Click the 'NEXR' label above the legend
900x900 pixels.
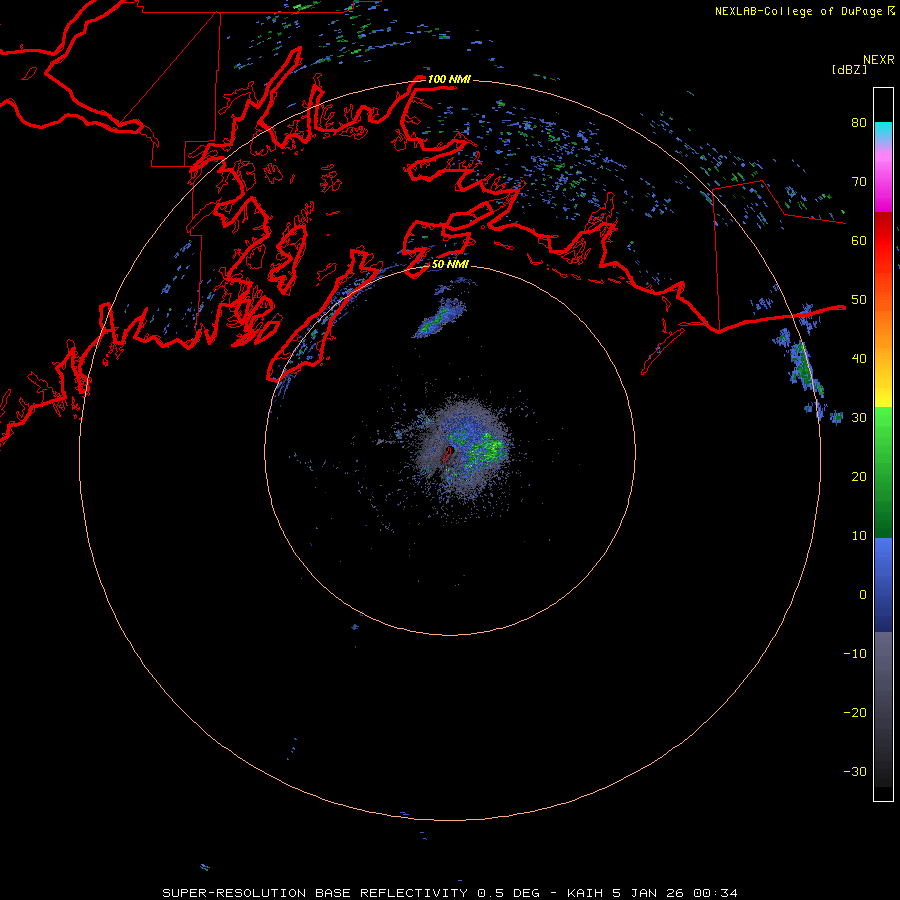[x=878, y=60]
